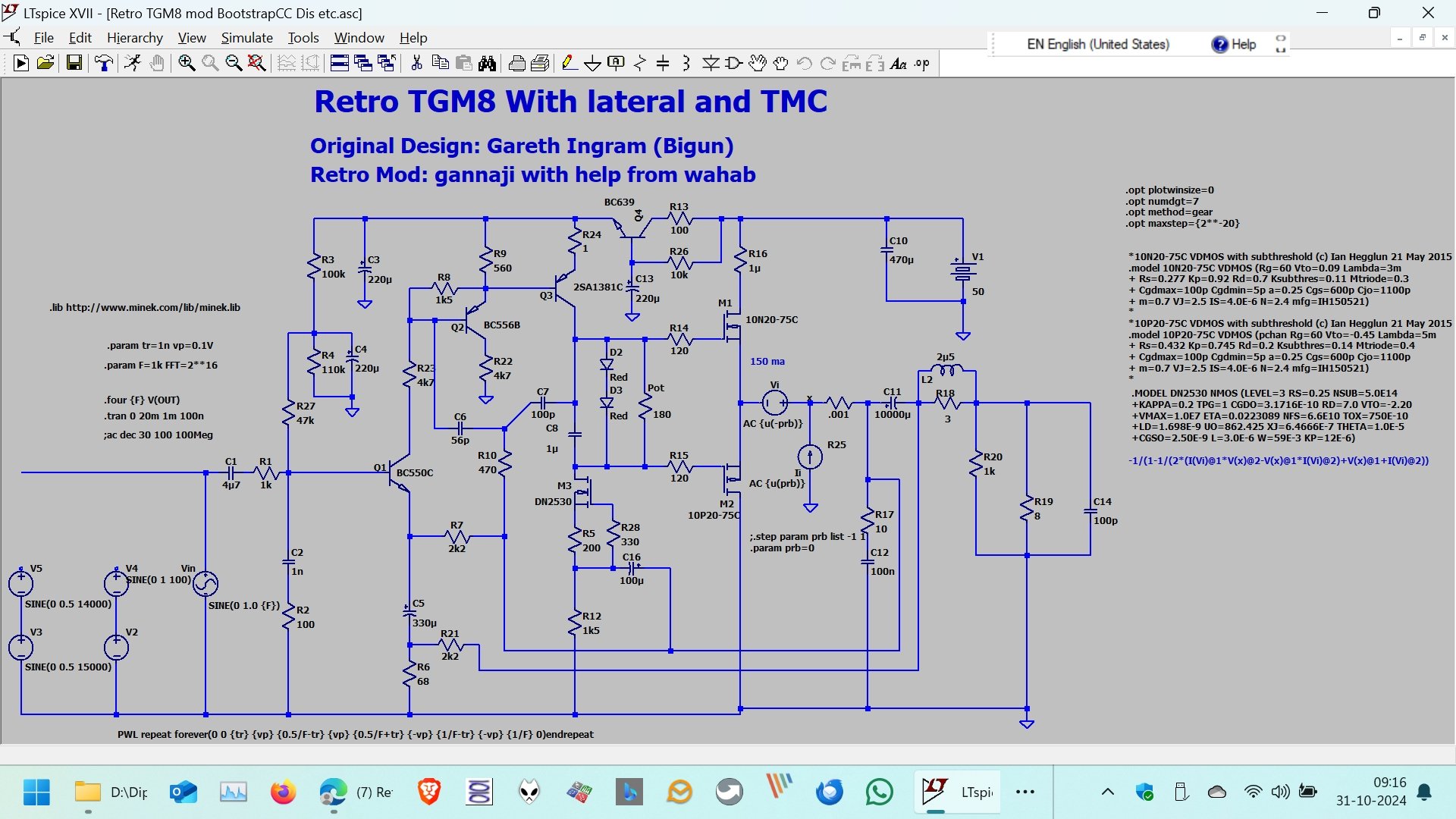Click the '.param F=1k FFT=2**16' text
This screenshot has width=1456, height=819.
click(161, 365)
